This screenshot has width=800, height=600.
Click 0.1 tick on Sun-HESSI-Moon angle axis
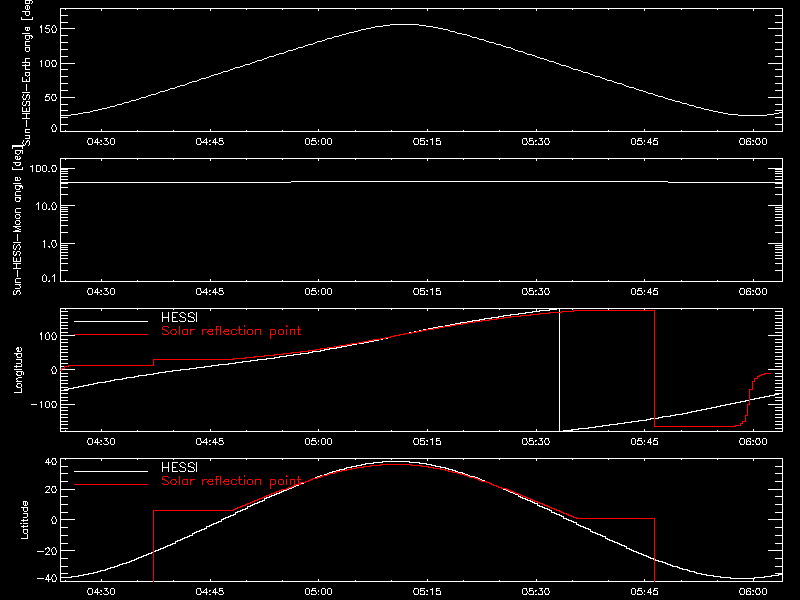tap(51, 278)
